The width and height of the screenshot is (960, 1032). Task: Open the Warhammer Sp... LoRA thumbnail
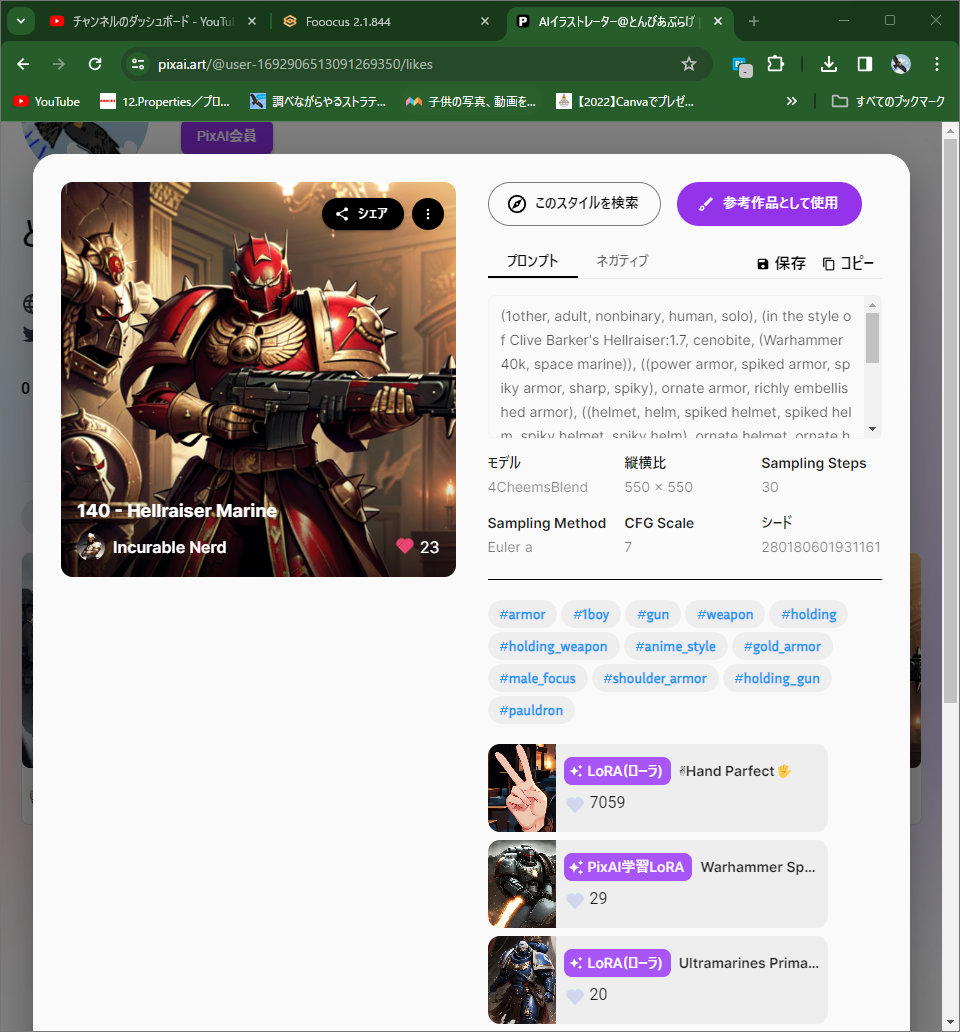[522, 884]
